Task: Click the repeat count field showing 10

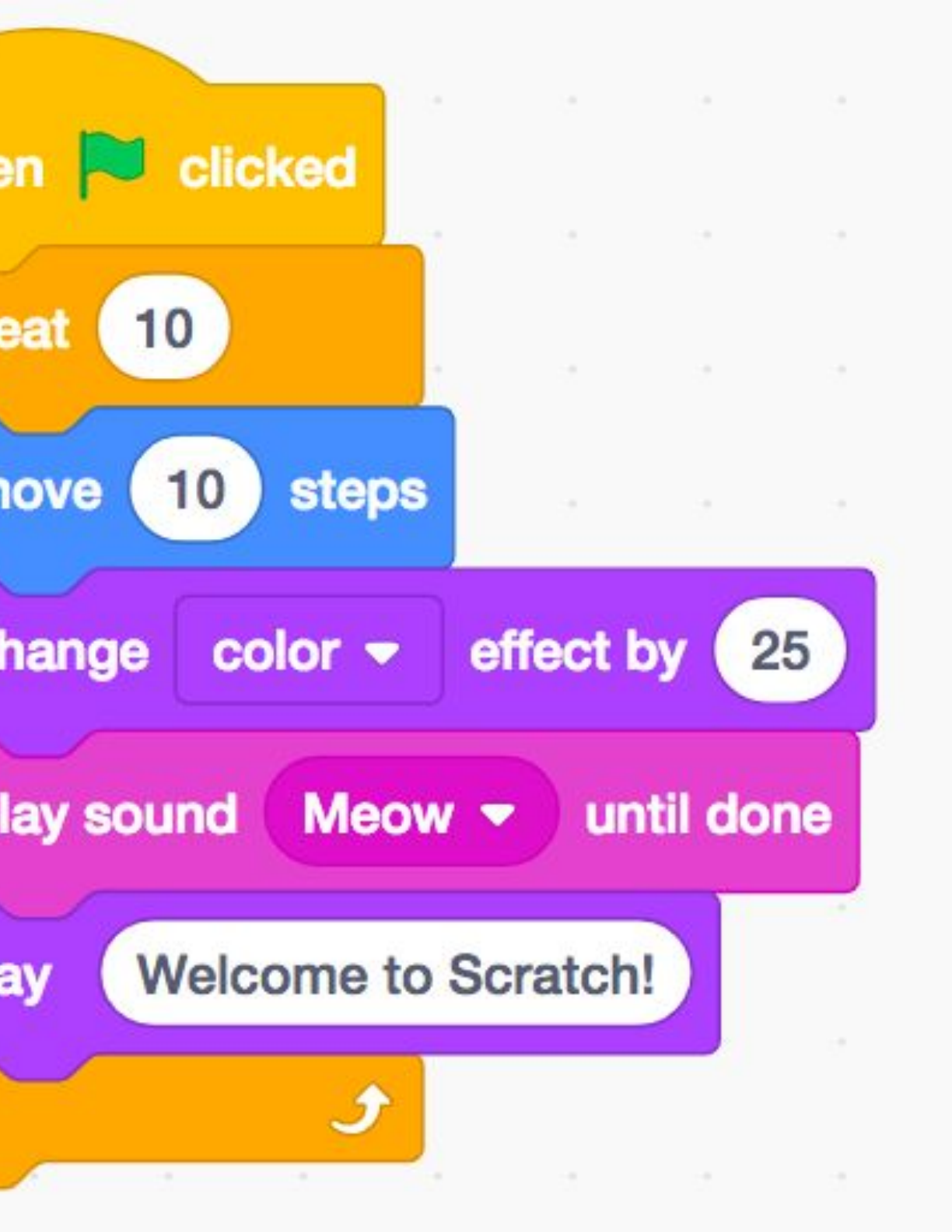Action: (163, 328)
